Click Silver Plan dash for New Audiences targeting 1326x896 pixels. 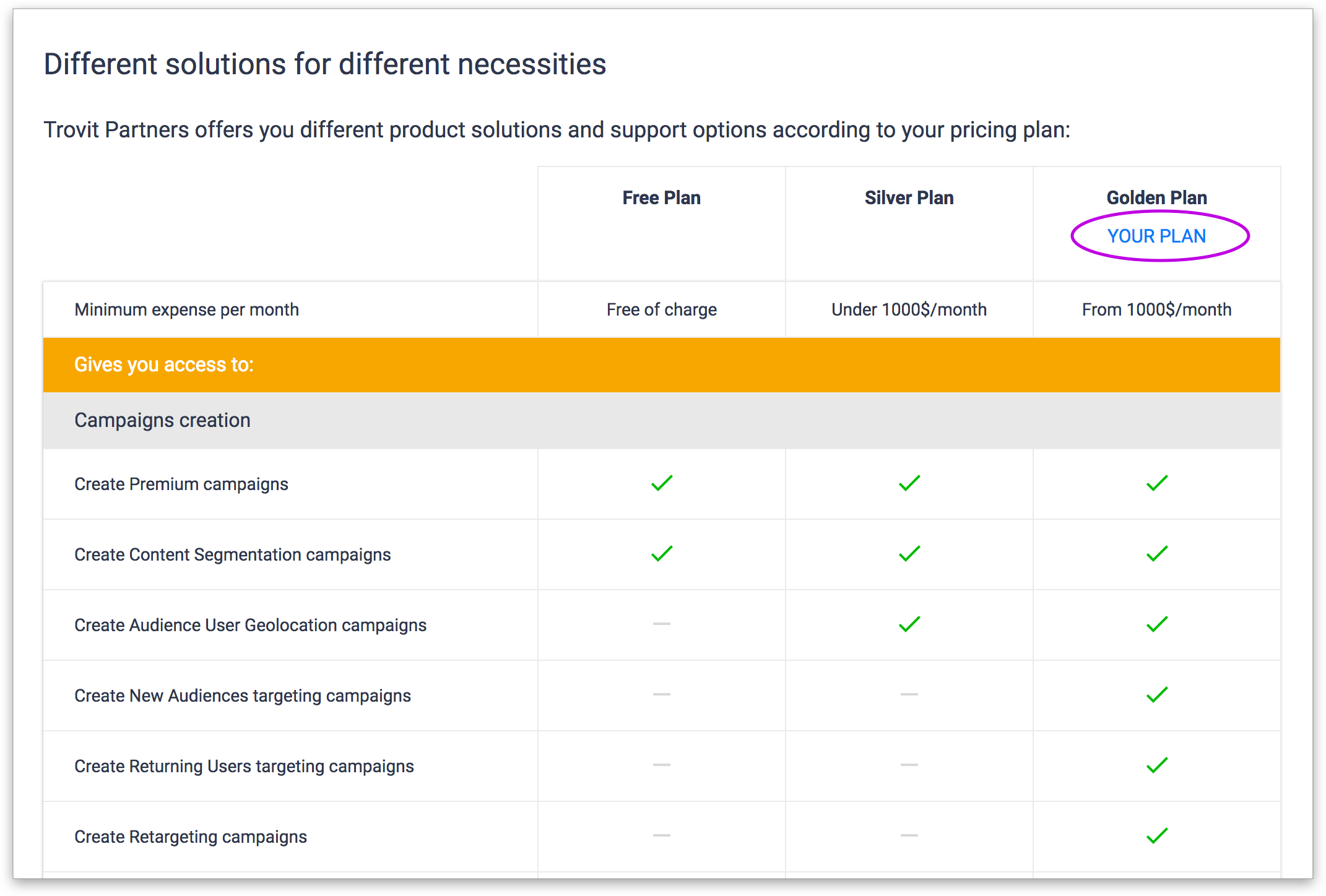(909, 694)
